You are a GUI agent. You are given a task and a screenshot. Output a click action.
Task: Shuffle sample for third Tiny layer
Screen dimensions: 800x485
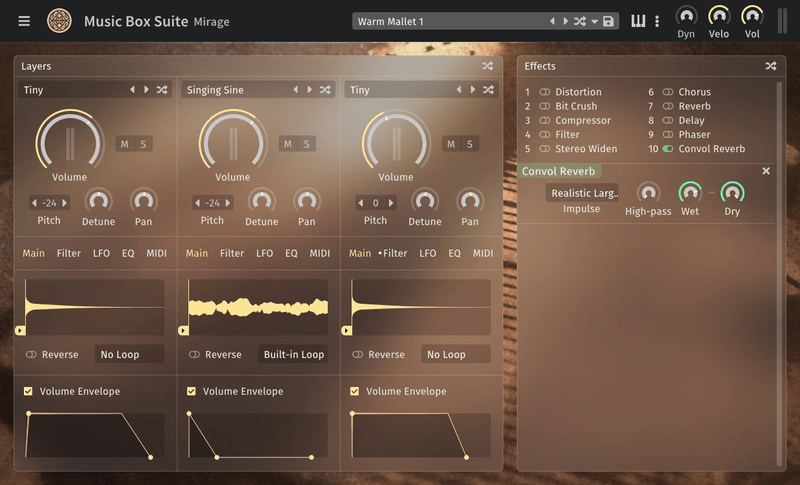488,90
